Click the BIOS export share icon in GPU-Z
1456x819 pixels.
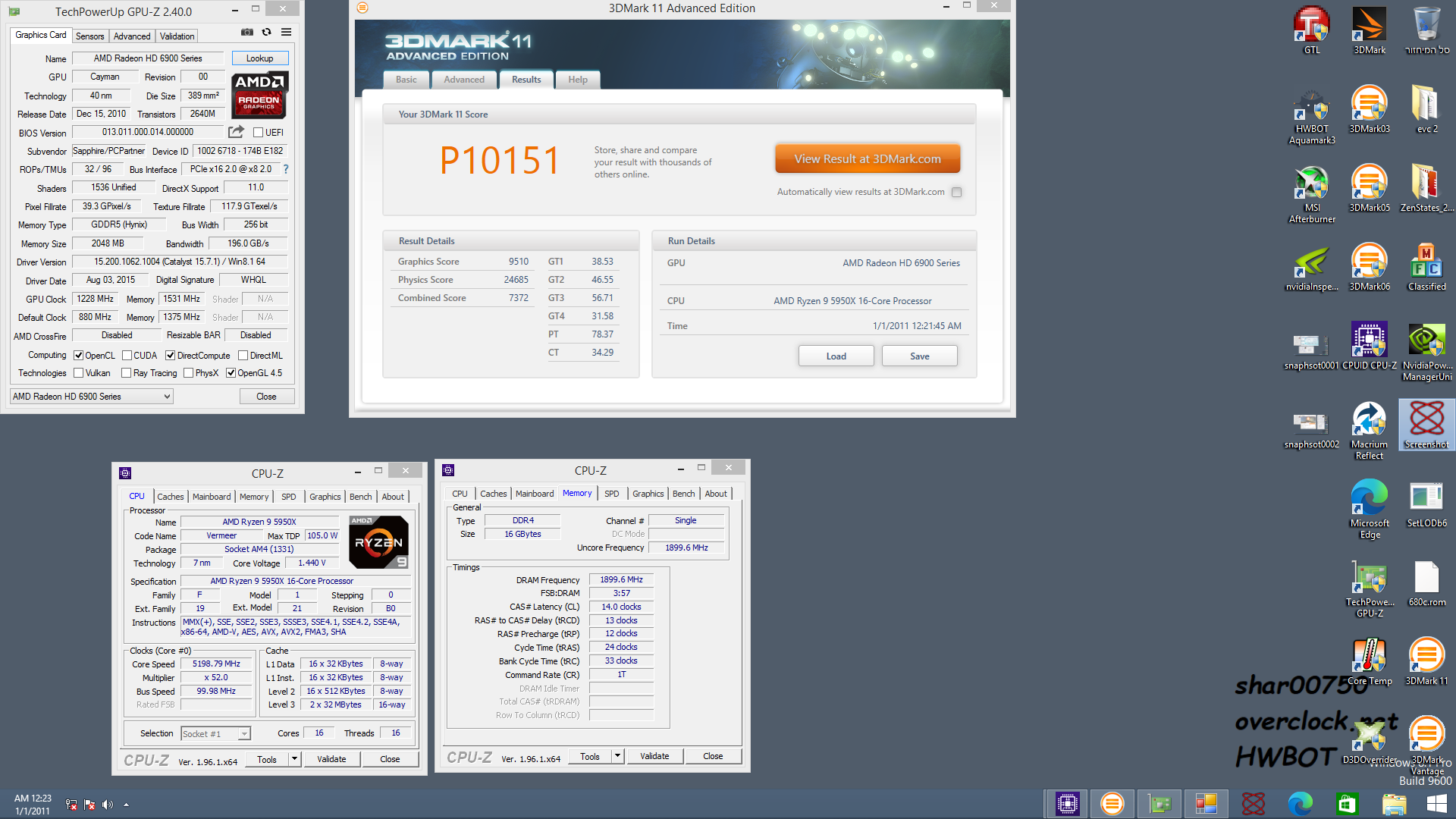(237, 131)
